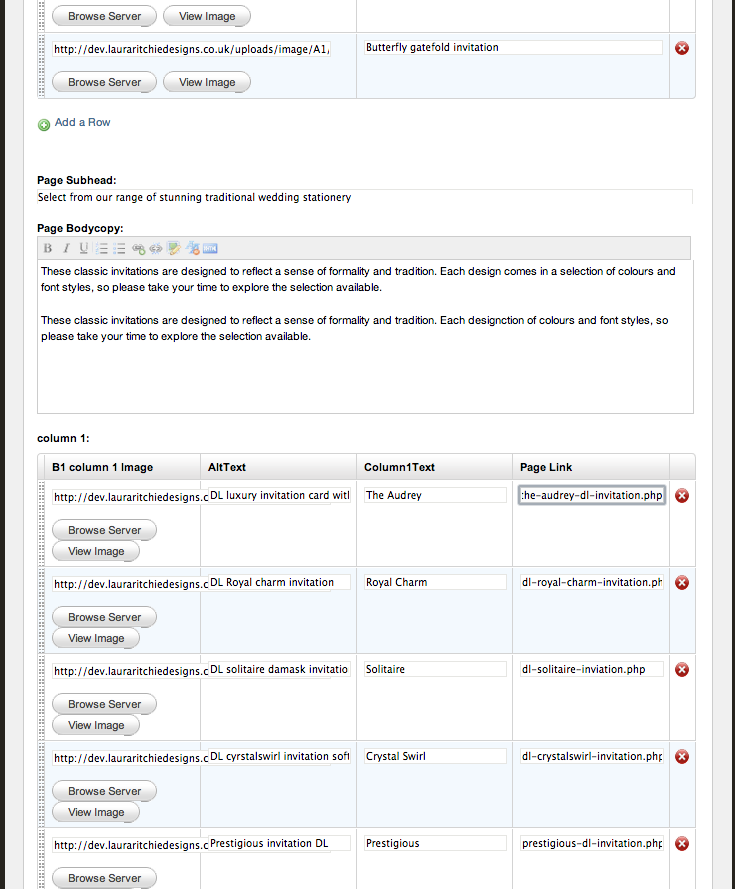Click the dl-solitaire-inviation.php Page Link field
The image size is (735, 889).
click(592, 669)
